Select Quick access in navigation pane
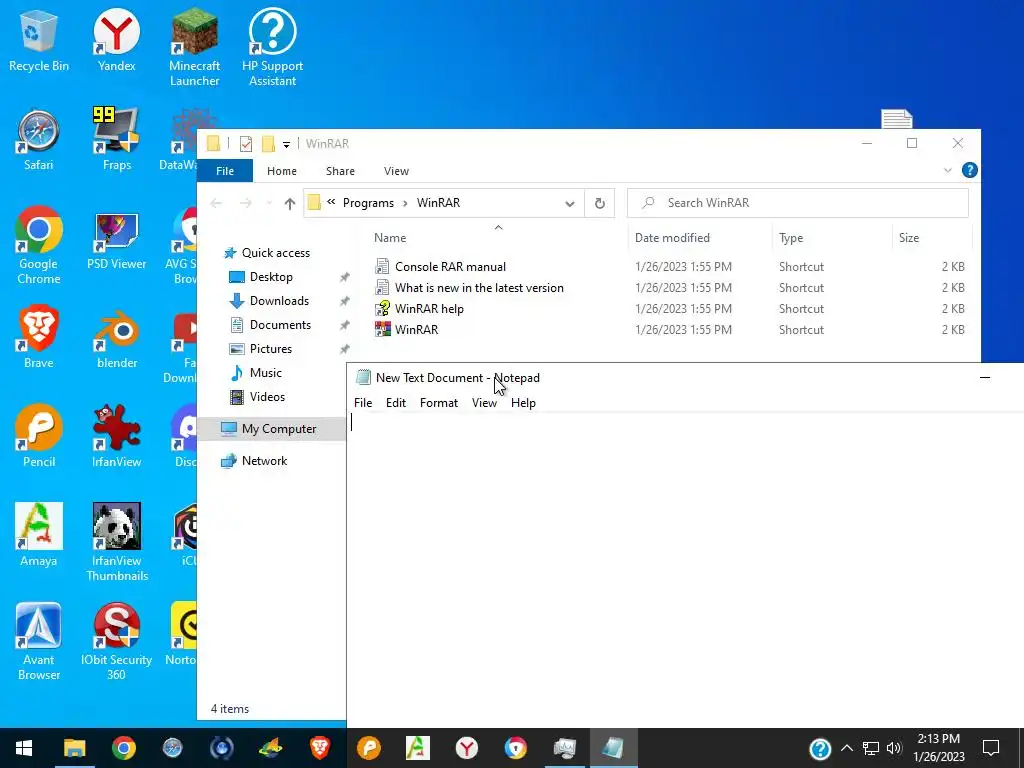 tap(268, 253)
